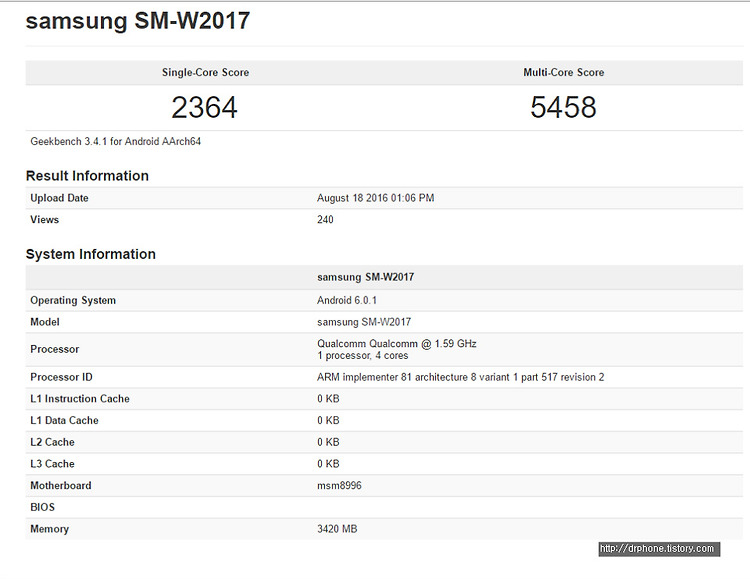The height and width of the screenshot is (579, 750).
Task: Click the August 18 2016 upload date value
Action: [375, 198]
